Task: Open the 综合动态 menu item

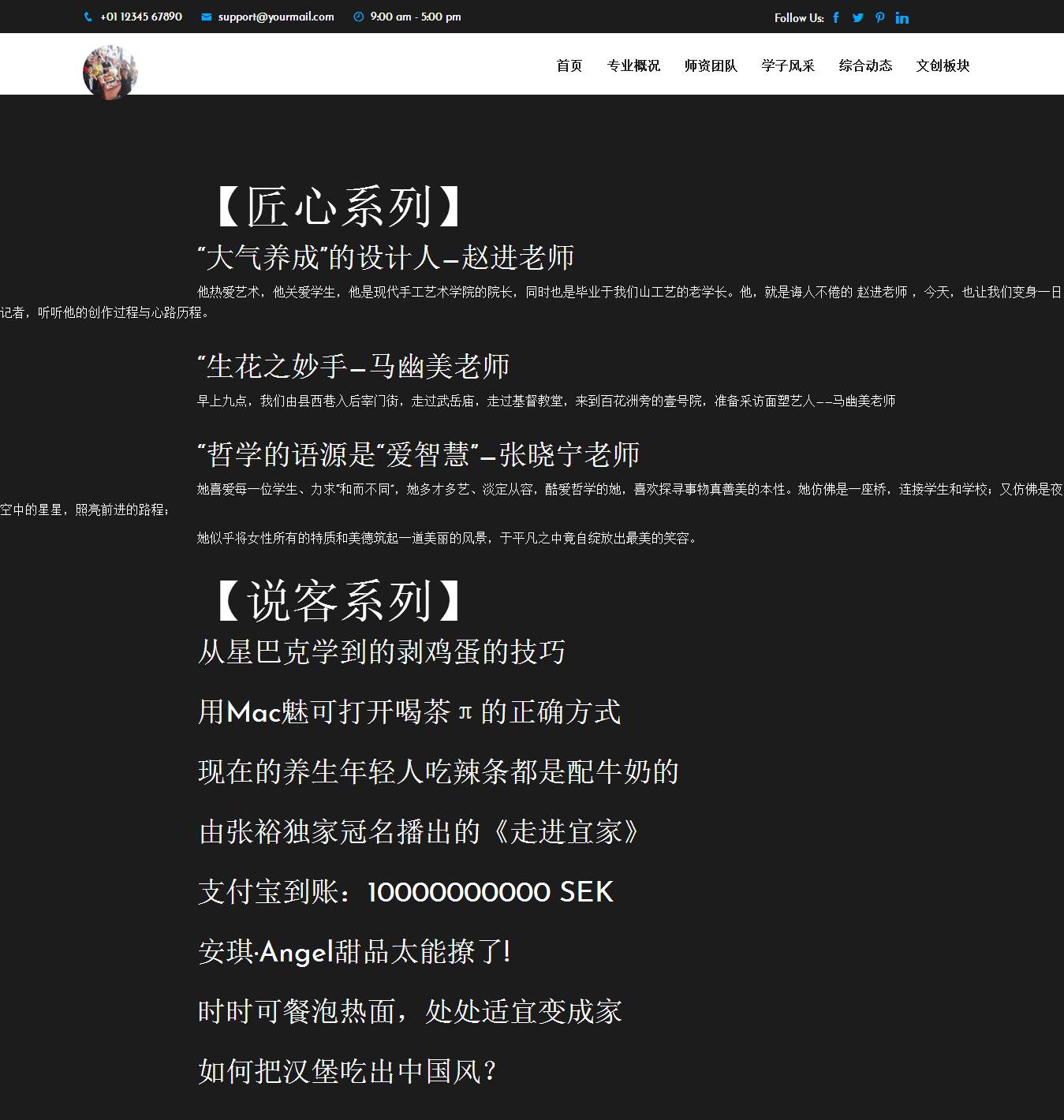Action: tap(865, 65)
